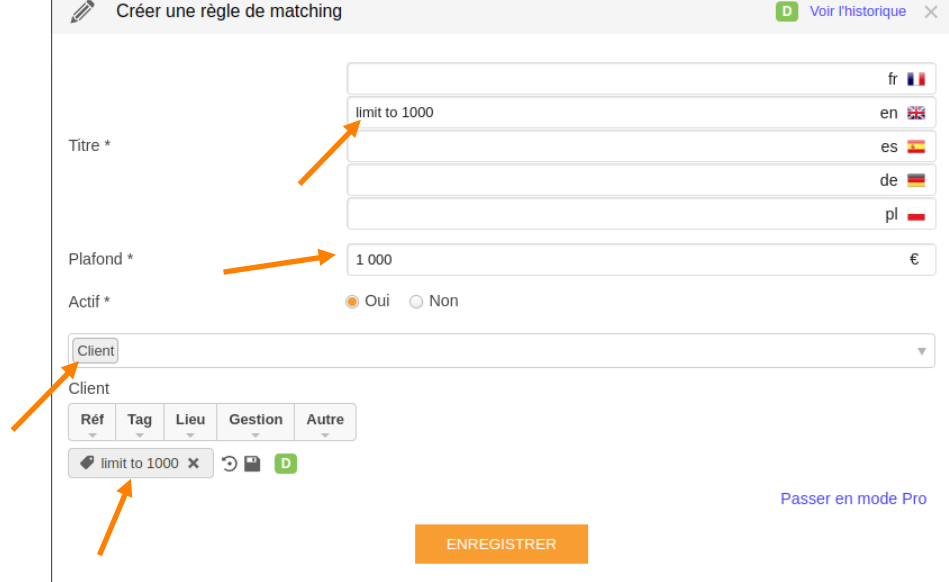The image size is (949, 582).
Task: Click the floppy disk save icon
Action: 252,464
